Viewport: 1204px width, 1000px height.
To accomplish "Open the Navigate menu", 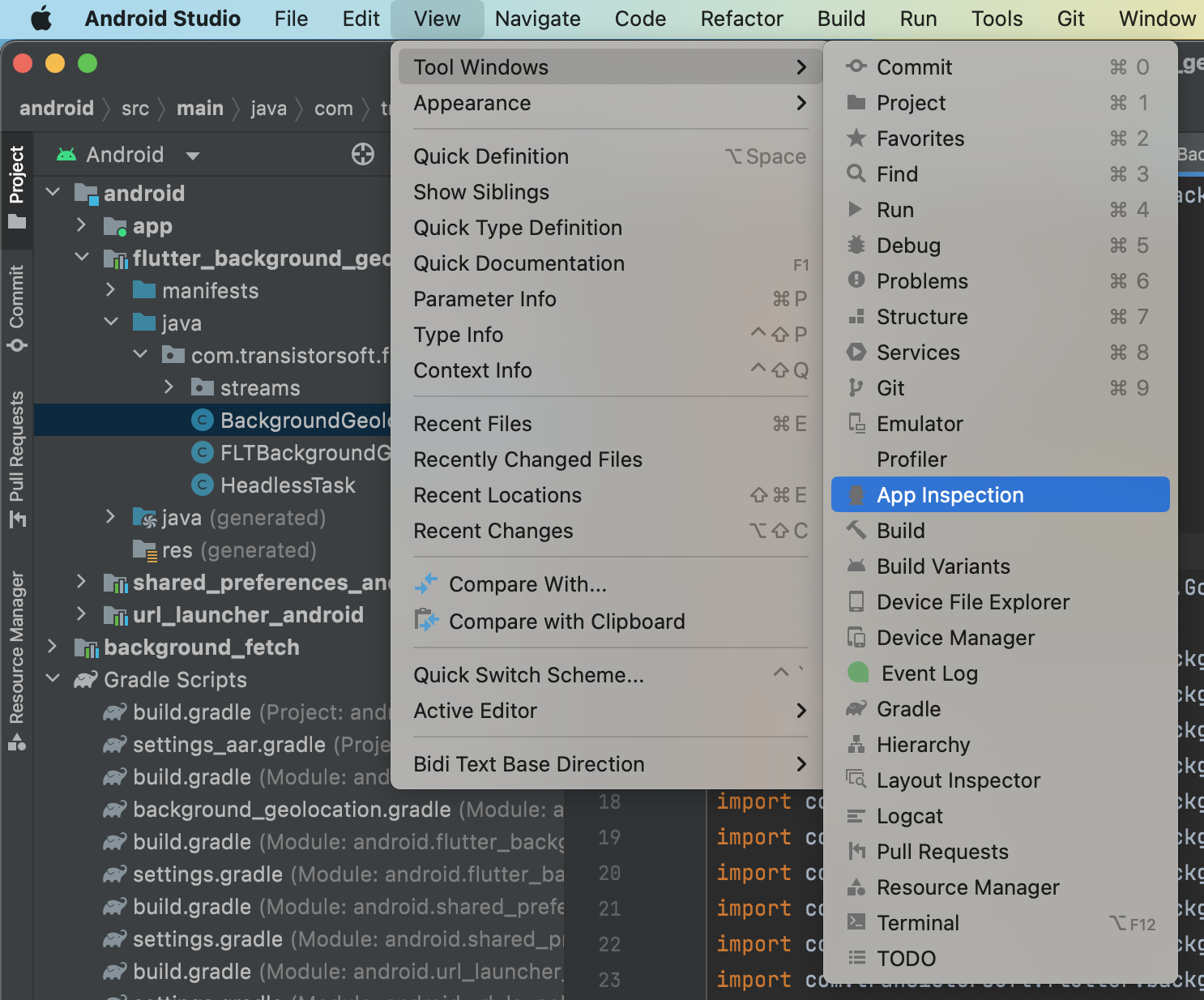I will 537,18.
